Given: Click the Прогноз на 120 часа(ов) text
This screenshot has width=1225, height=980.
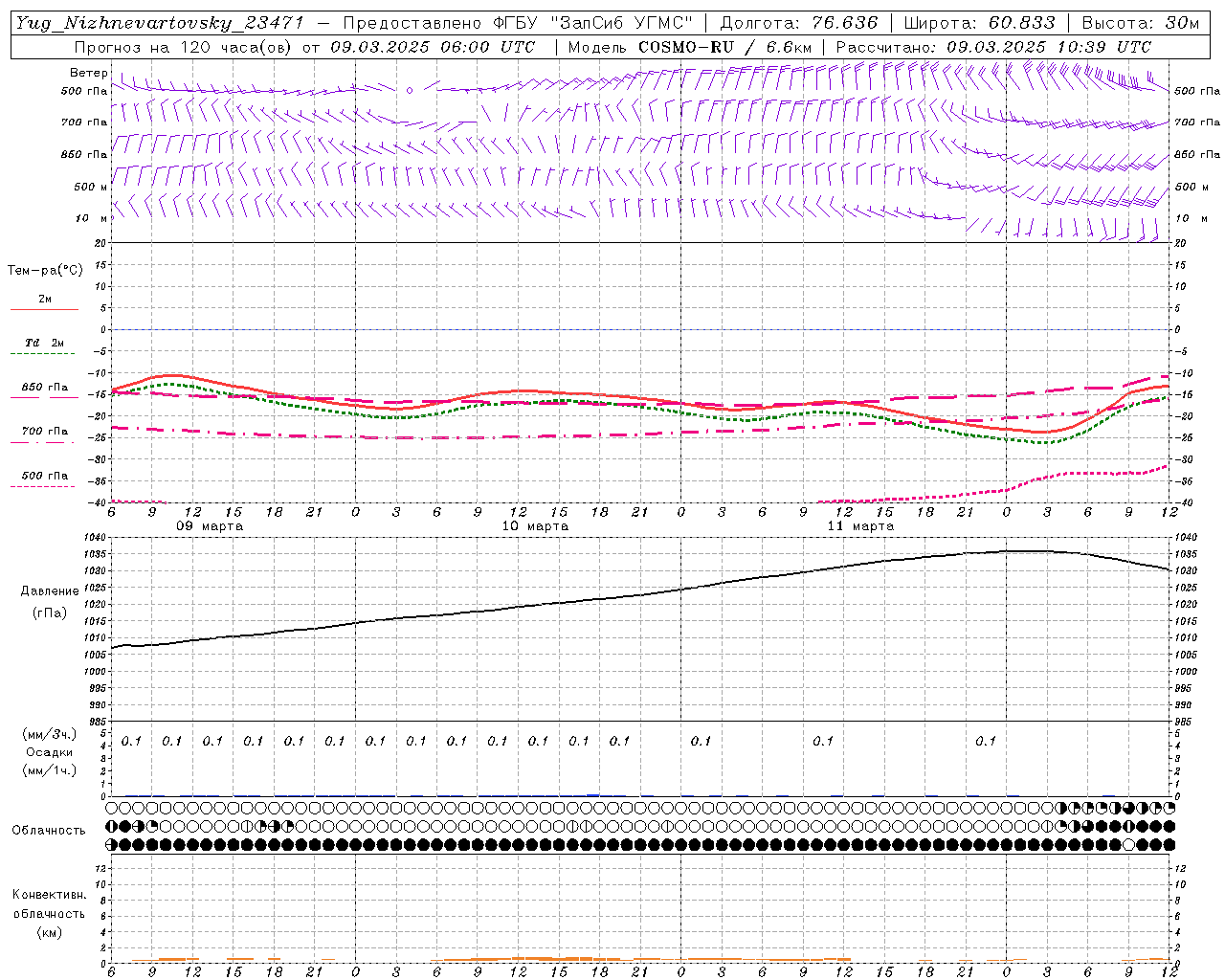Looking at the screenshot, I should click(x=184, y=47).
